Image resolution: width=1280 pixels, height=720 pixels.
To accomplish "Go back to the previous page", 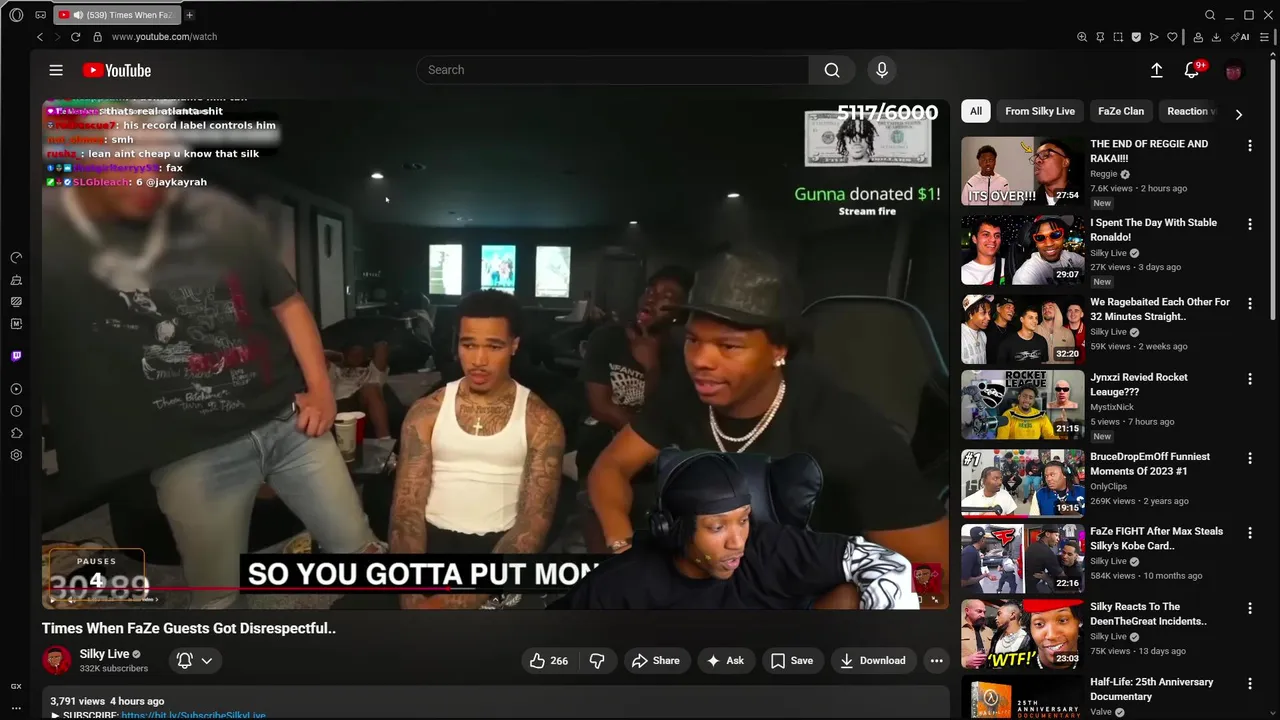I will [40, 37].
